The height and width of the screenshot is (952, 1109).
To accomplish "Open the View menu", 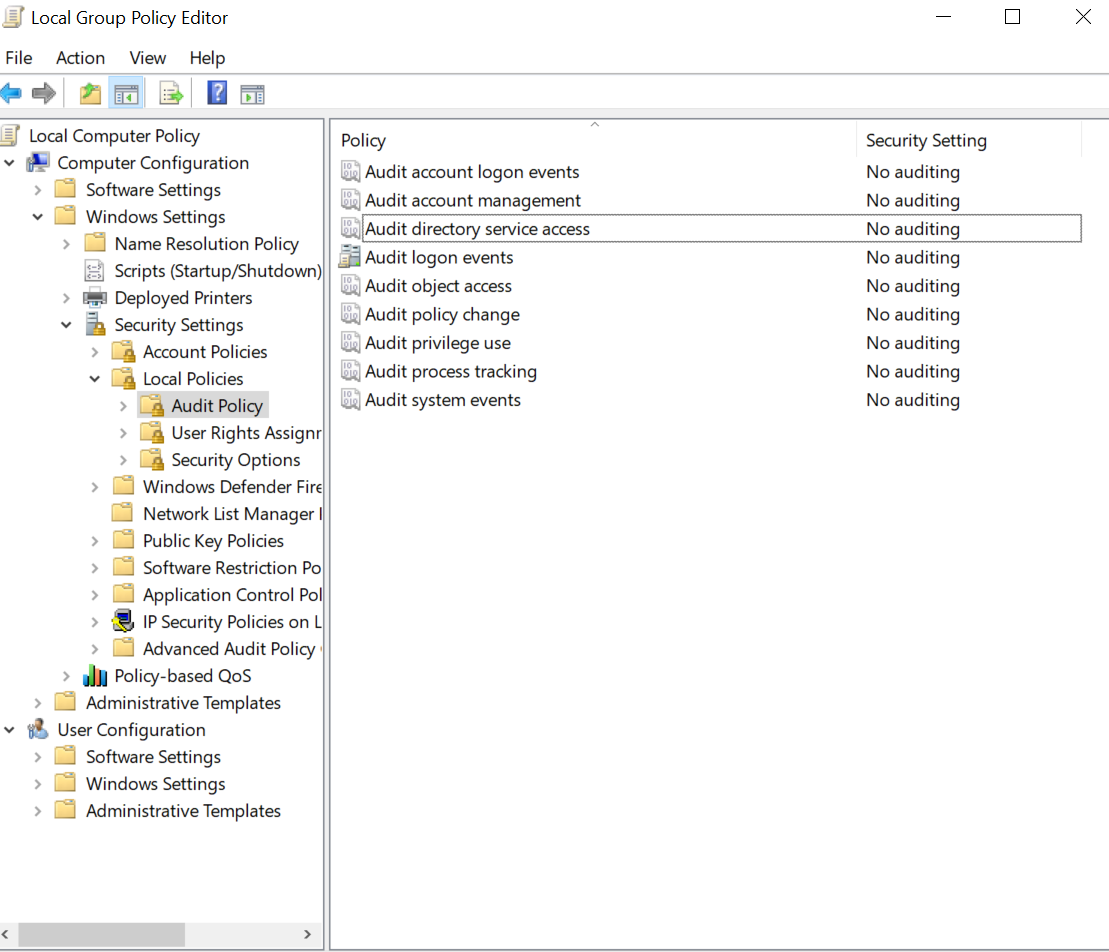I will coord(147,57).
